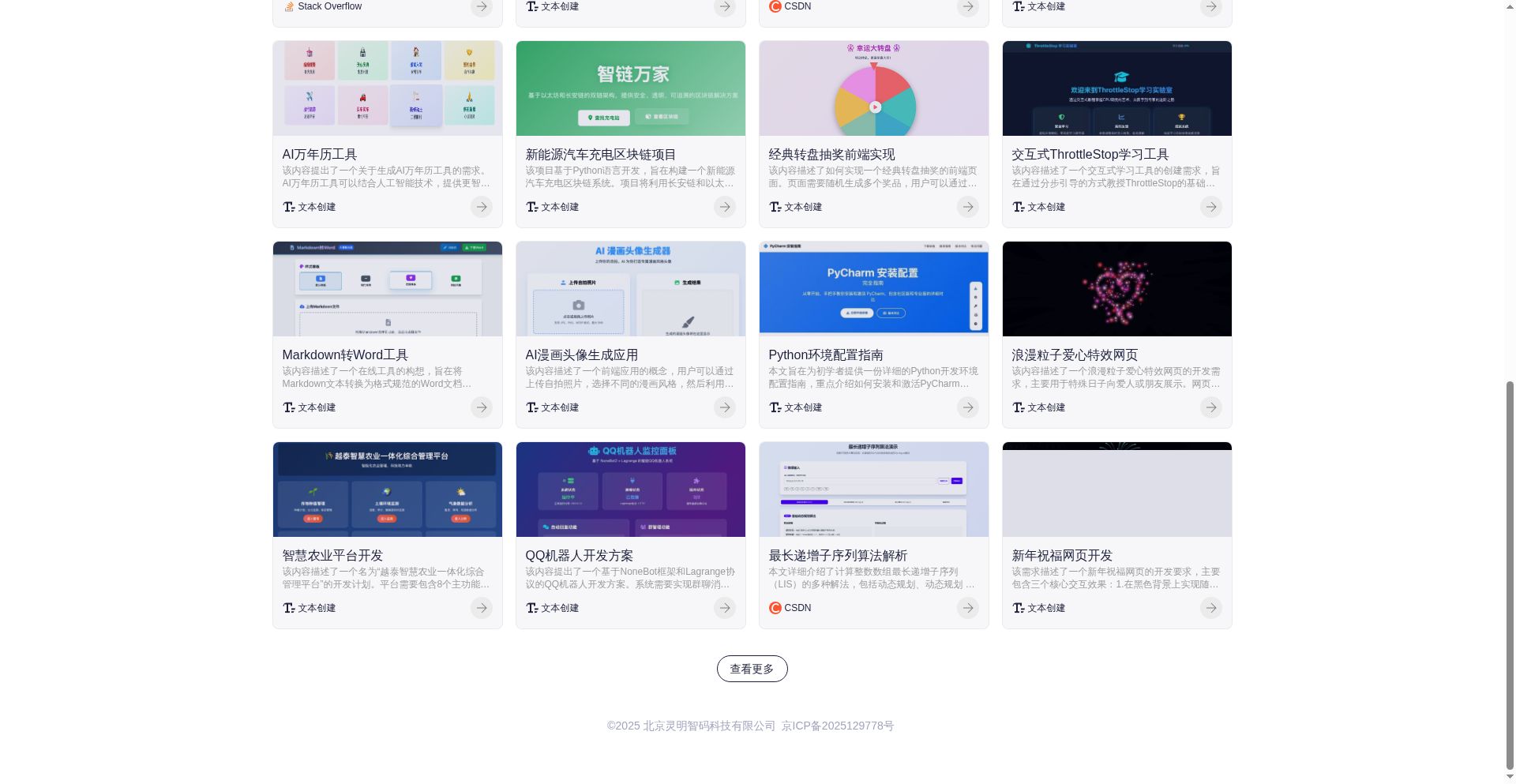Click the 文本创建 icon on 交互式ThrottleStop学习工具 card

[1019, 207]
